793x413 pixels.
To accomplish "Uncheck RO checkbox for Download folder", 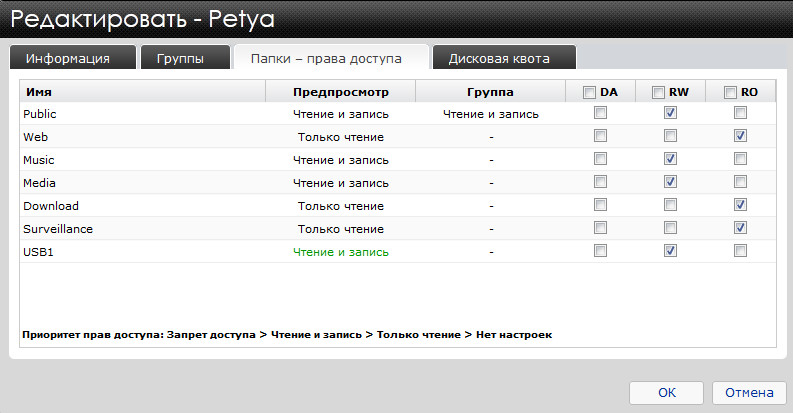I will point(740,205).
